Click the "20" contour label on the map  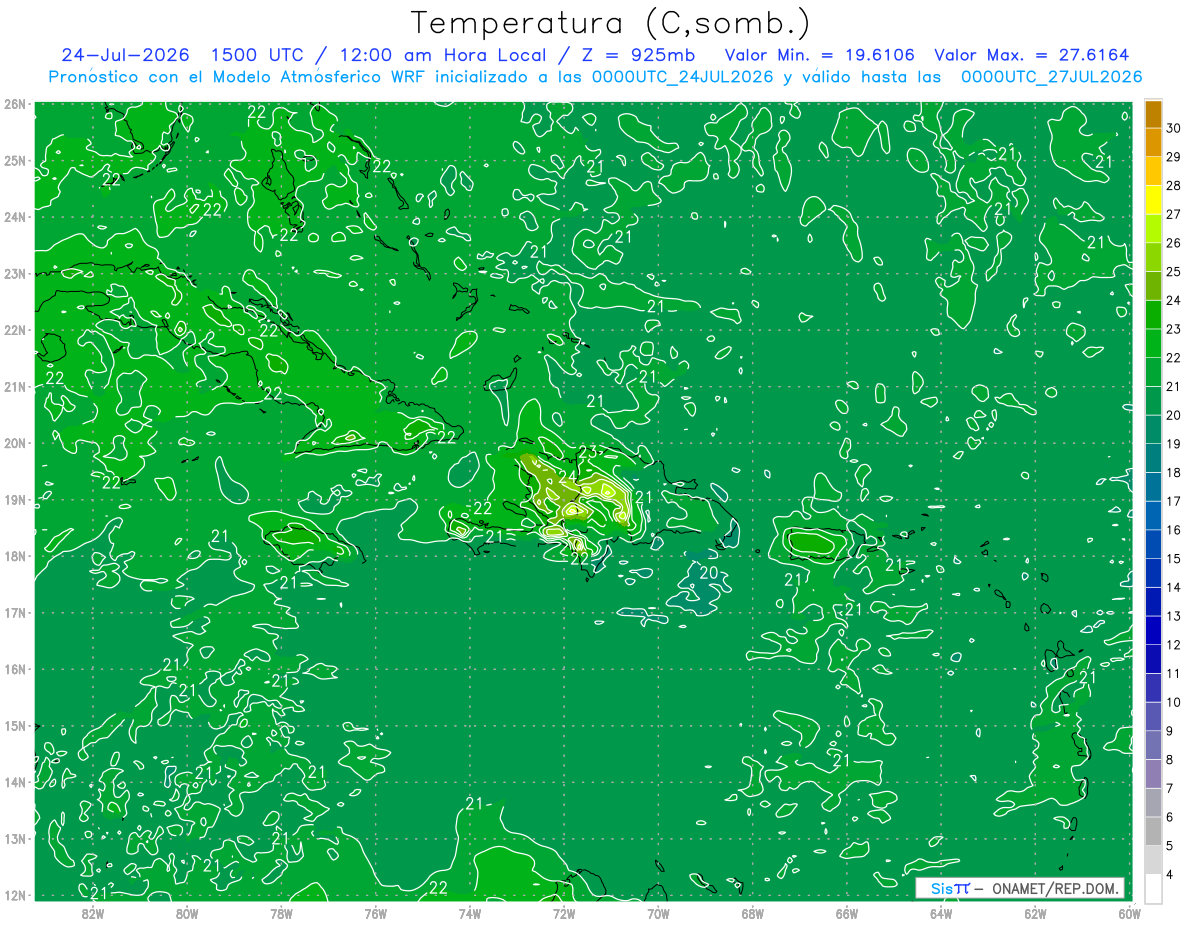coord(710,573)
